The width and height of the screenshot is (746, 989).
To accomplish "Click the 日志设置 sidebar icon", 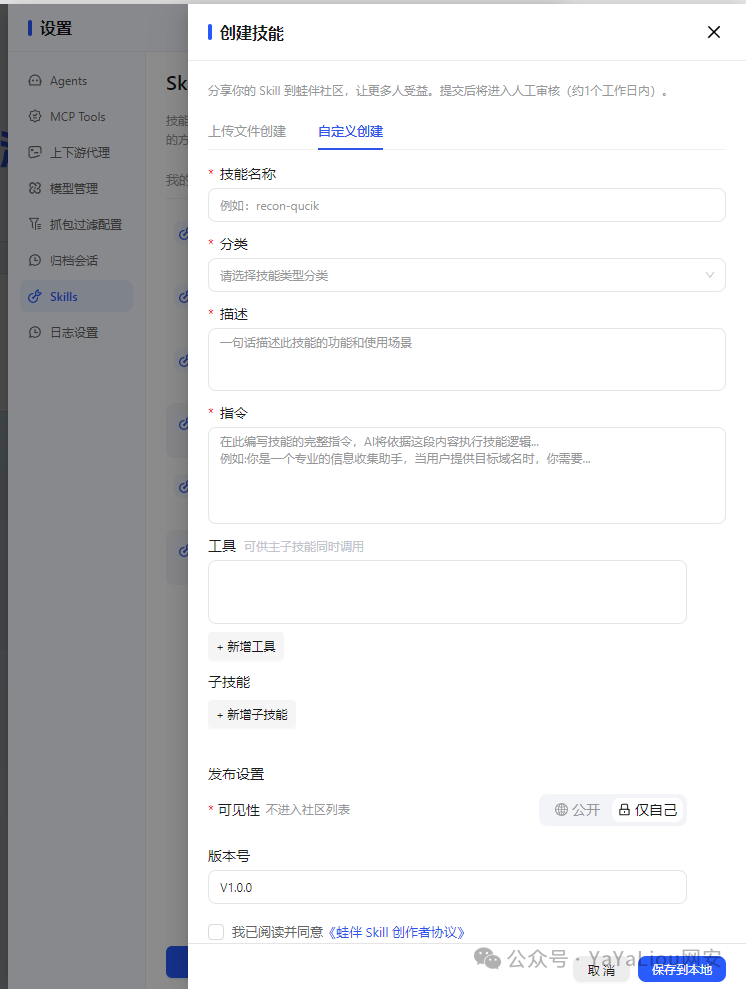I will coord(35,332).
